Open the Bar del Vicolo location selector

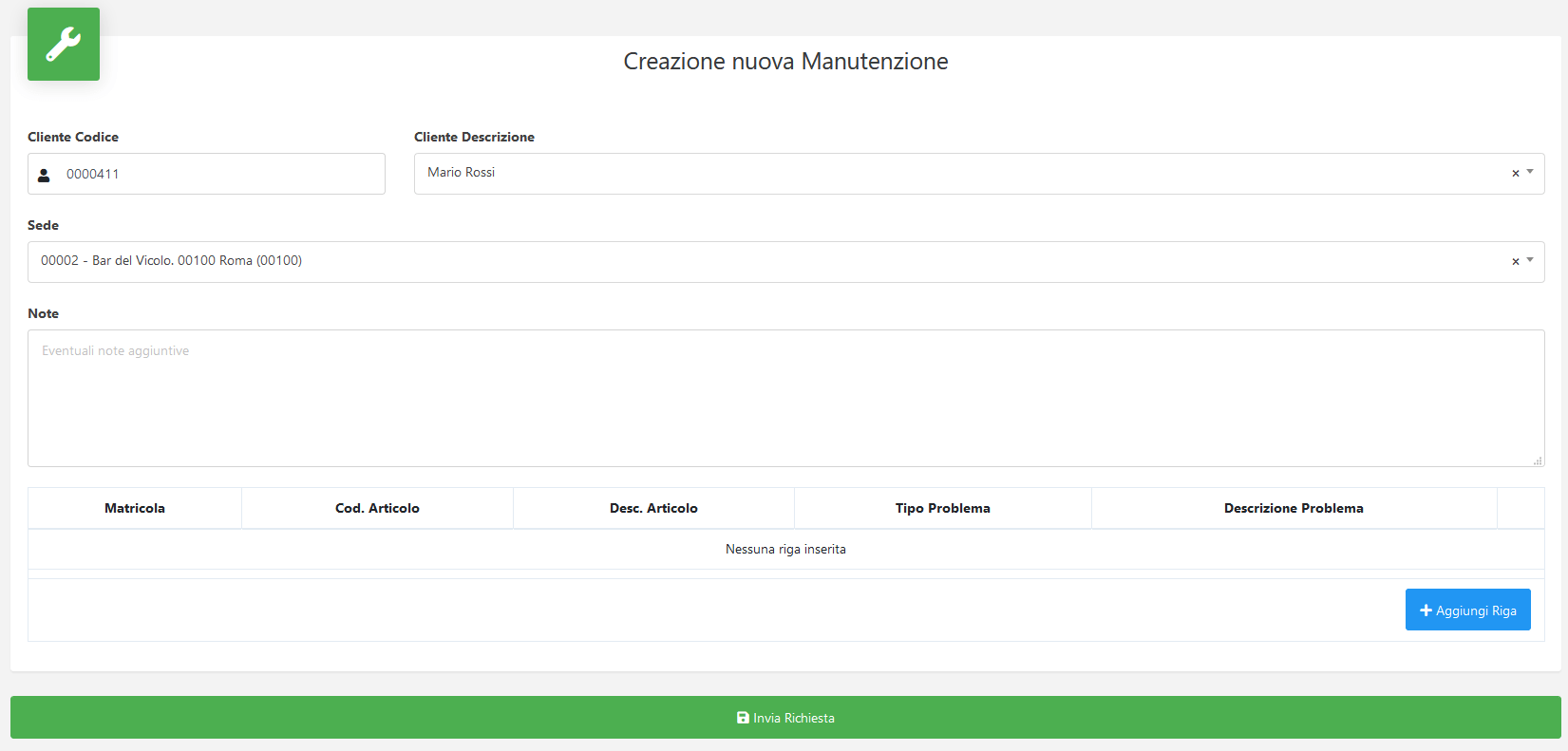[x=785, y=262]
